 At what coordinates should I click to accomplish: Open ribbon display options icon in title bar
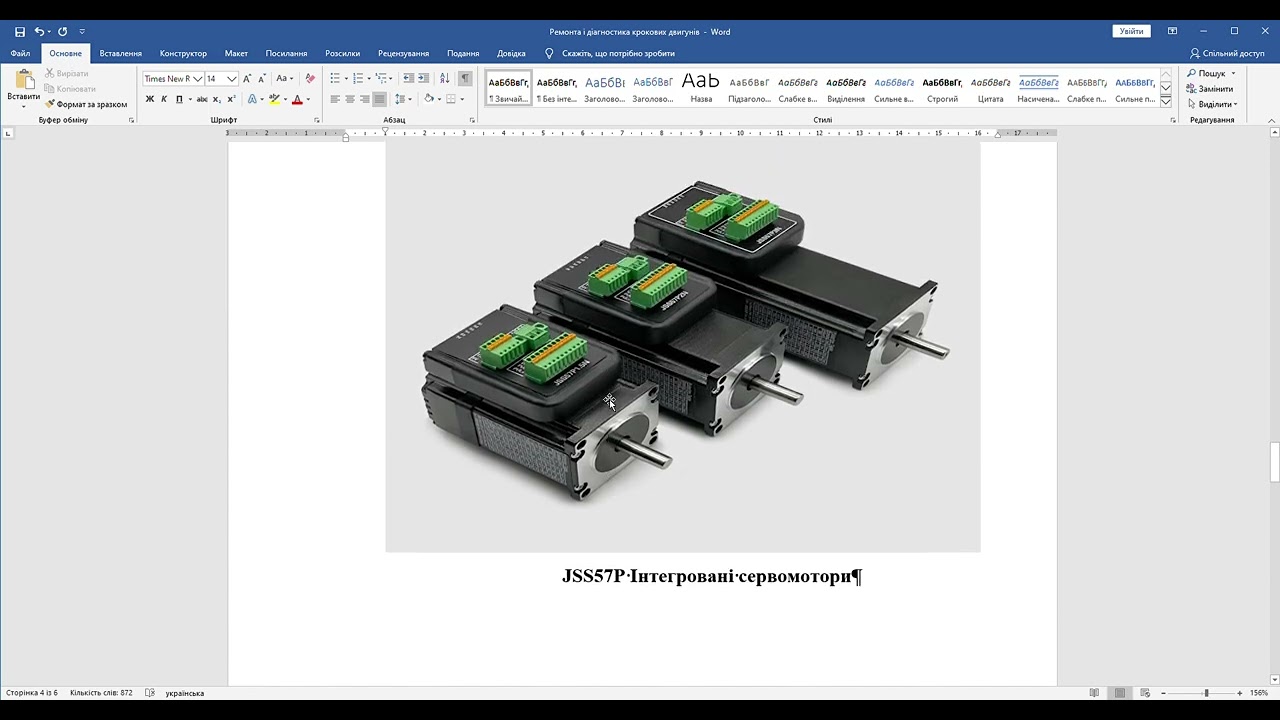[1172, 32]
